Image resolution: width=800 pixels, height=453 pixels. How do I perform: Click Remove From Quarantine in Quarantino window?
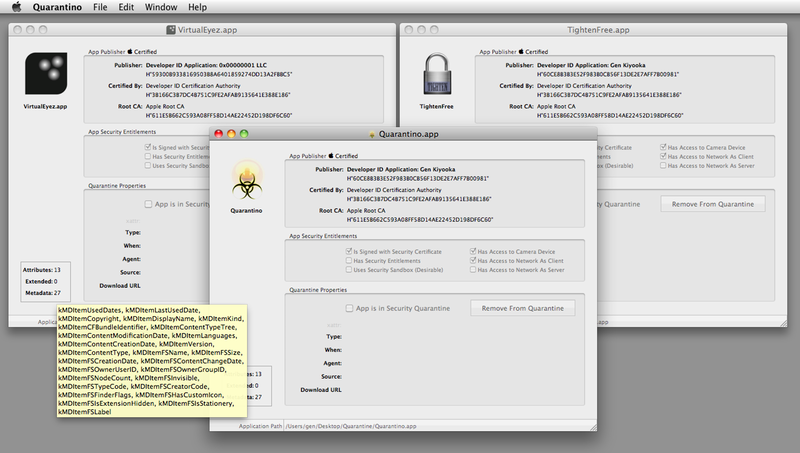point(522,308)
